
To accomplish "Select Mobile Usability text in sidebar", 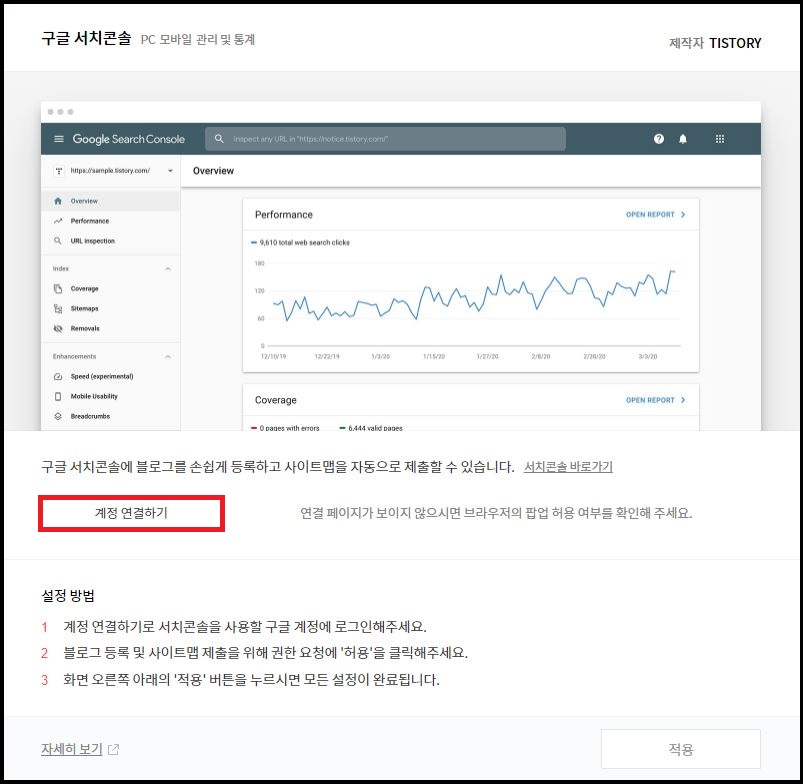I will 94,396.
